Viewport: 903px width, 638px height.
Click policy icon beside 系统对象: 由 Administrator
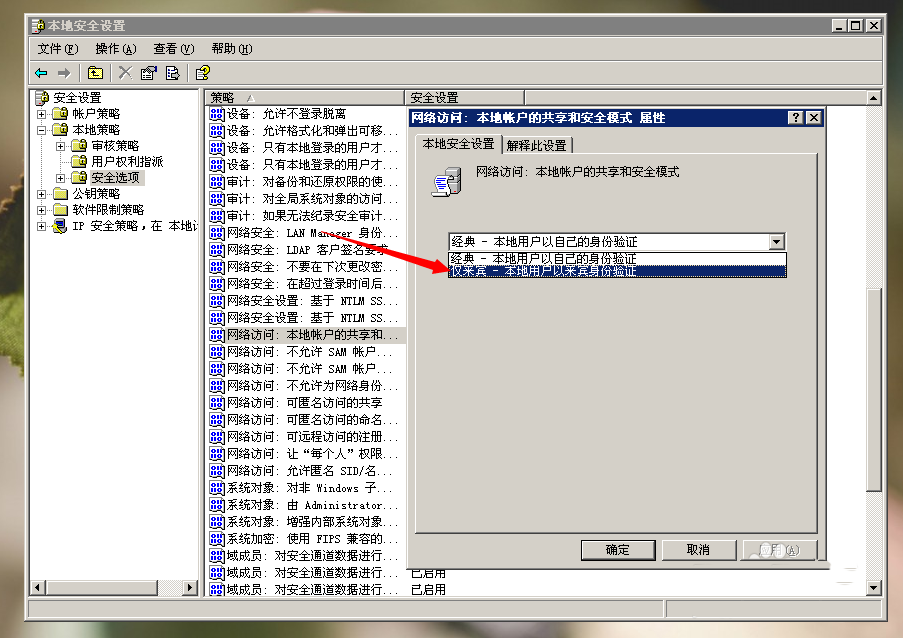(217, 505)
